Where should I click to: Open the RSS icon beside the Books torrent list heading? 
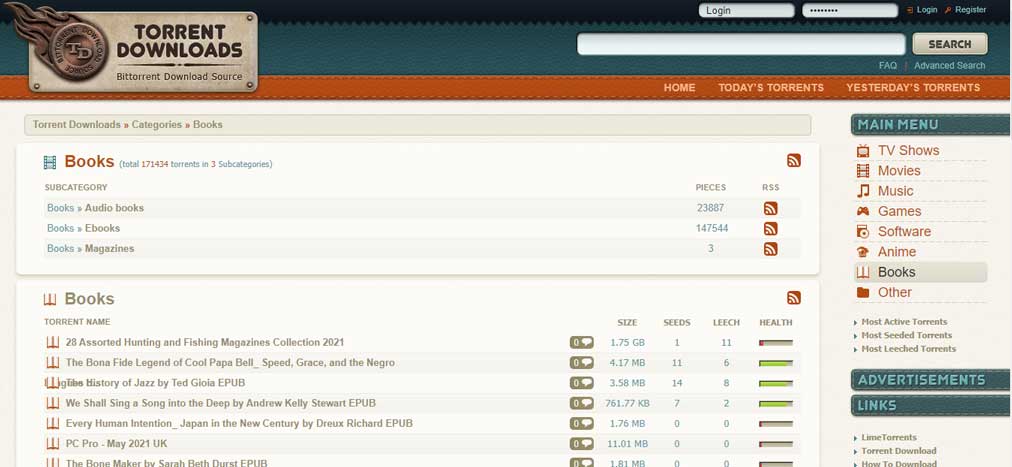pos(794,298)
